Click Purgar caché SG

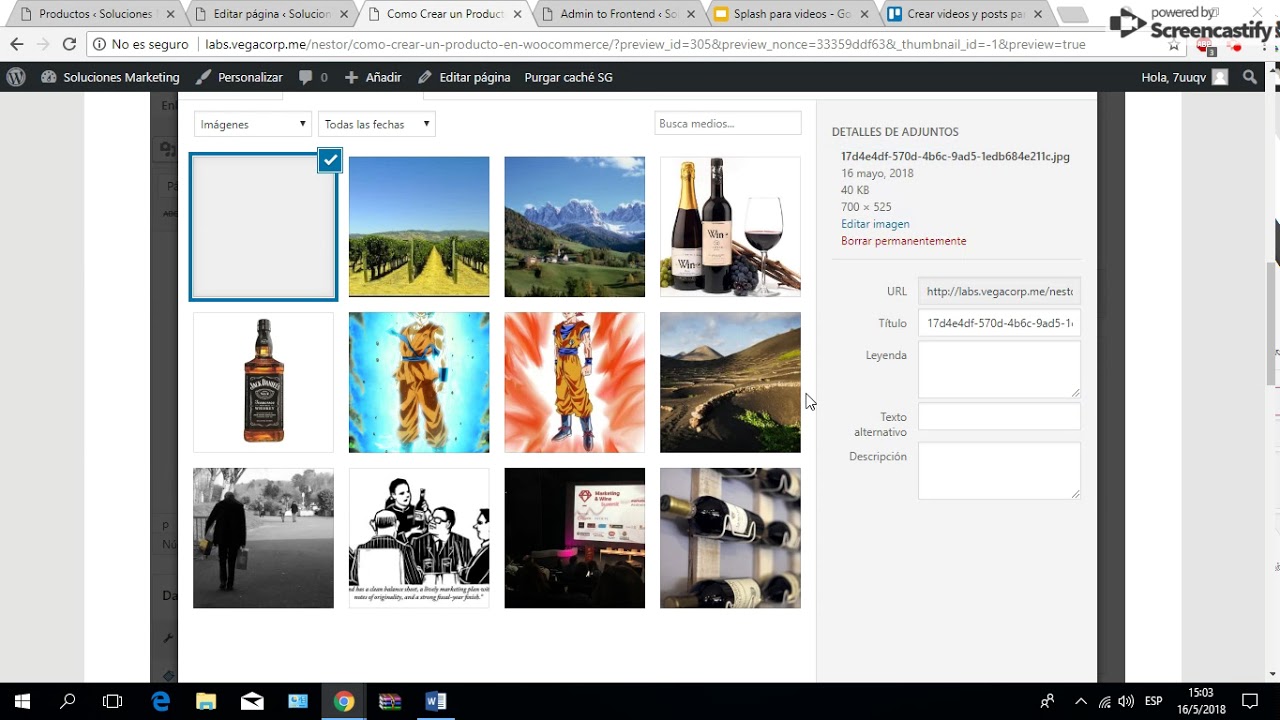[568, 77]
